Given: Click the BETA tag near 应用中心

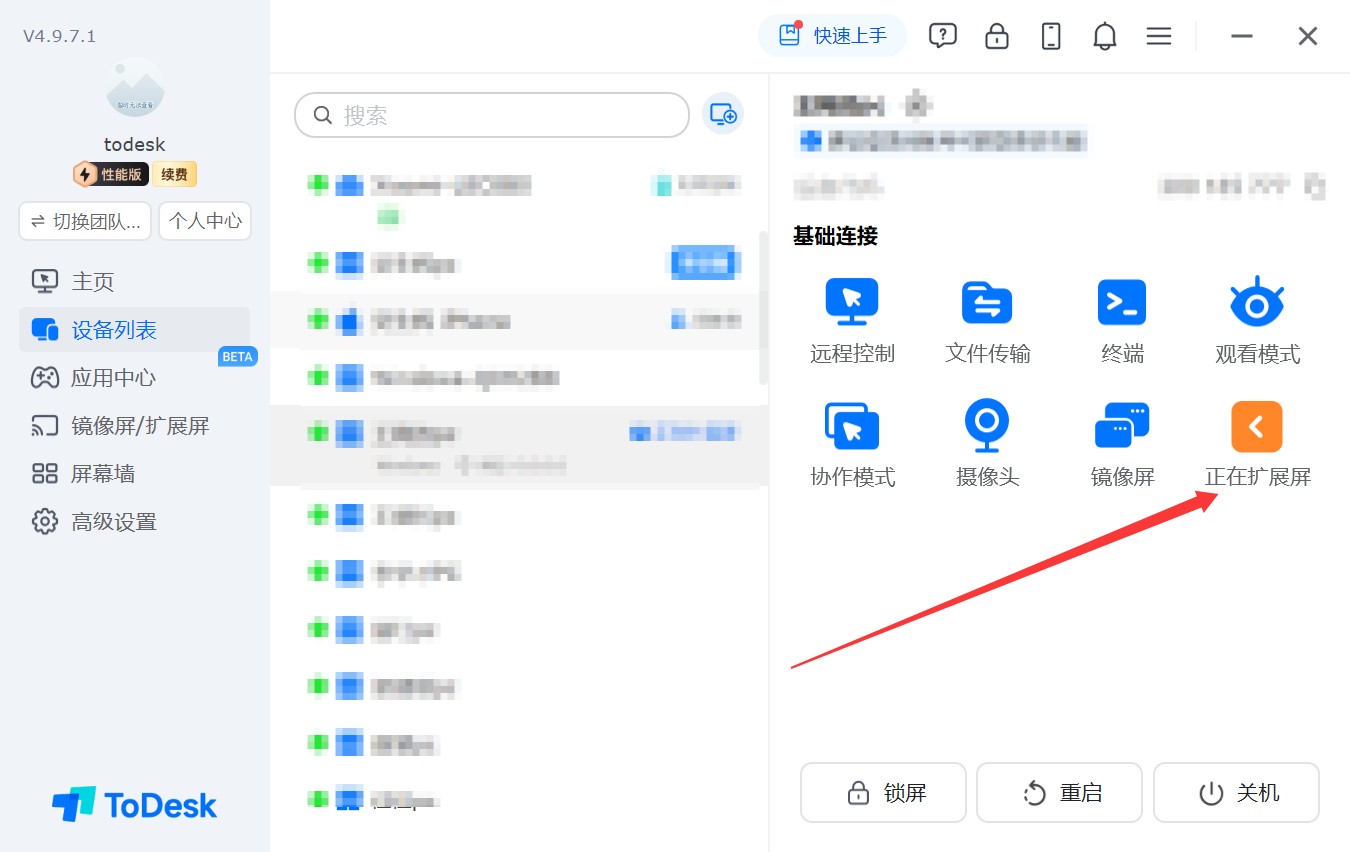Looking at the screenshot, I should [x=237, y=356].
